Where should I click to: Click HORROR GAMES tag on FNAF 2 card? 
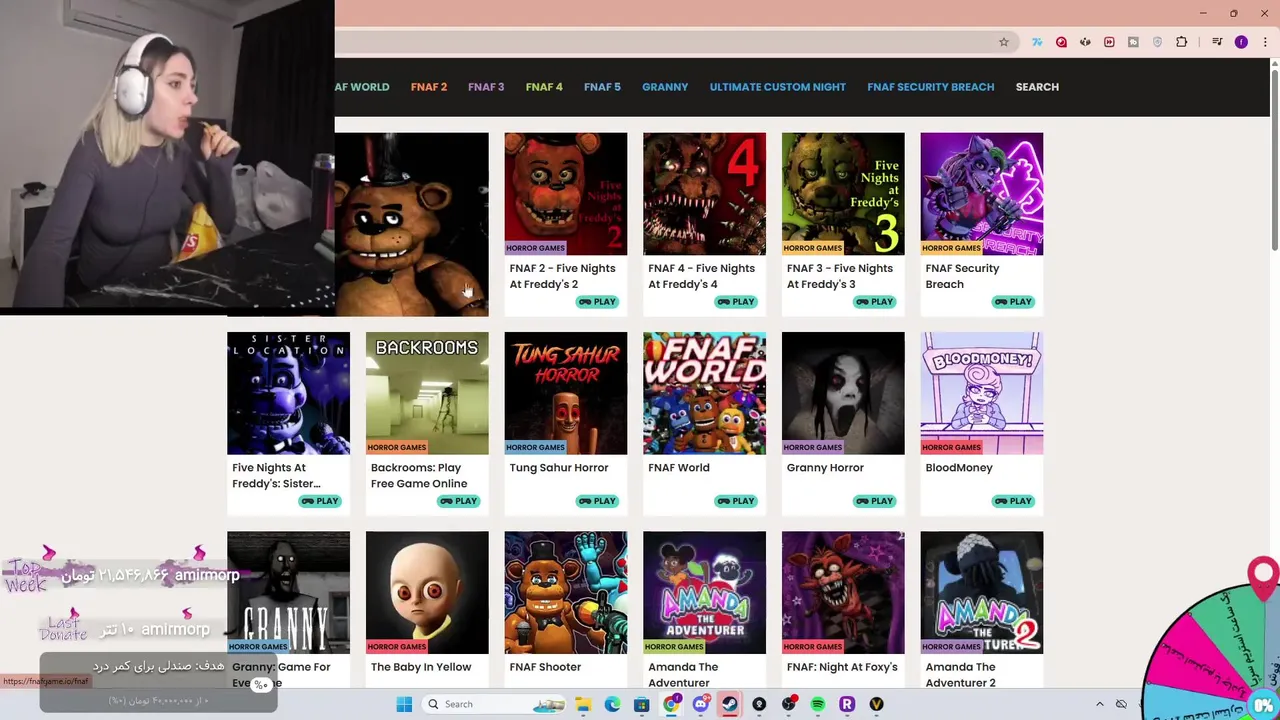tap(535, 248)
